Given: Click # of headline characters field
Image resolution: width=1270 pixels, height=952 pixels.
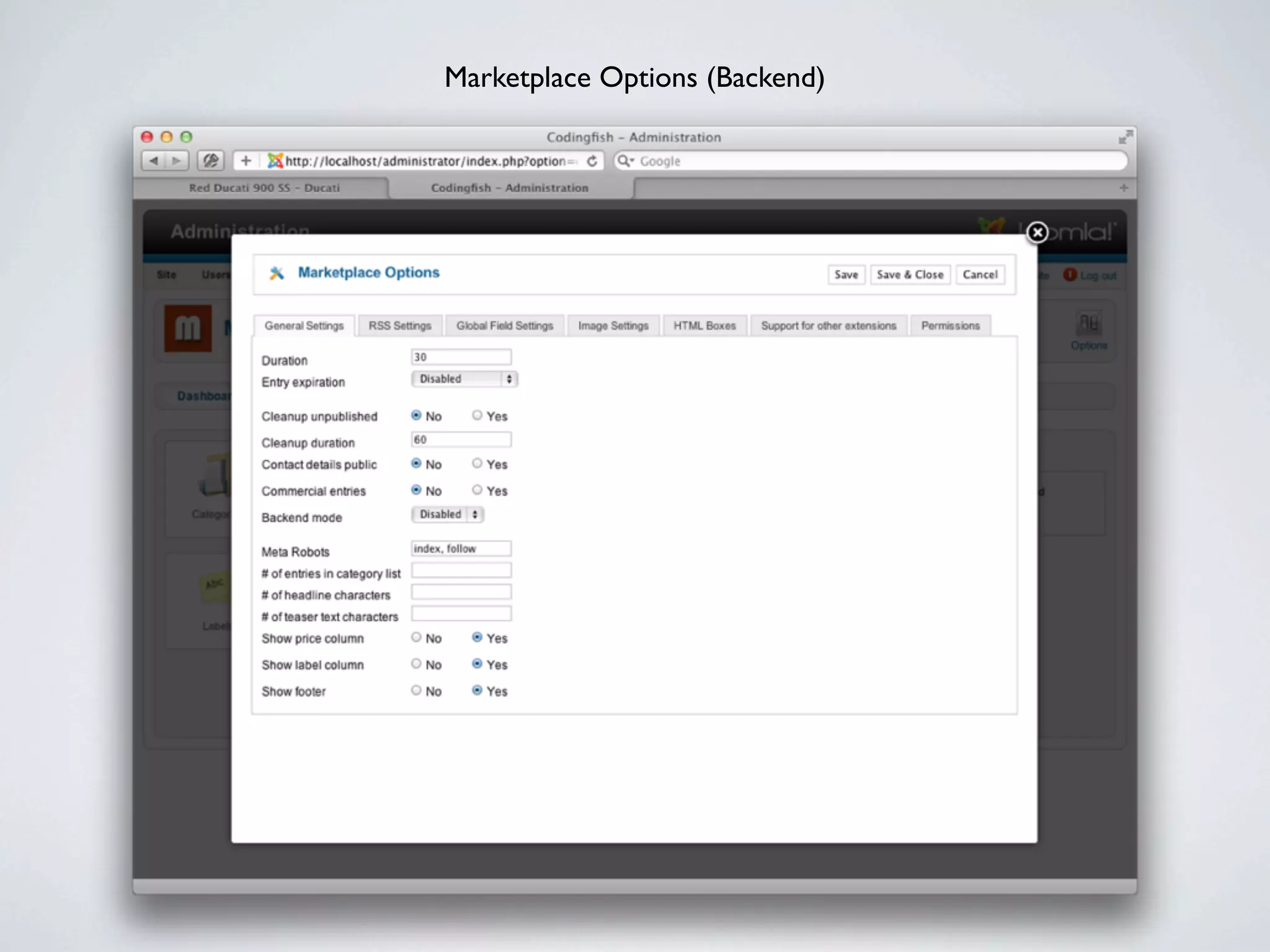Looking at the screenshot, I should 461,592.
